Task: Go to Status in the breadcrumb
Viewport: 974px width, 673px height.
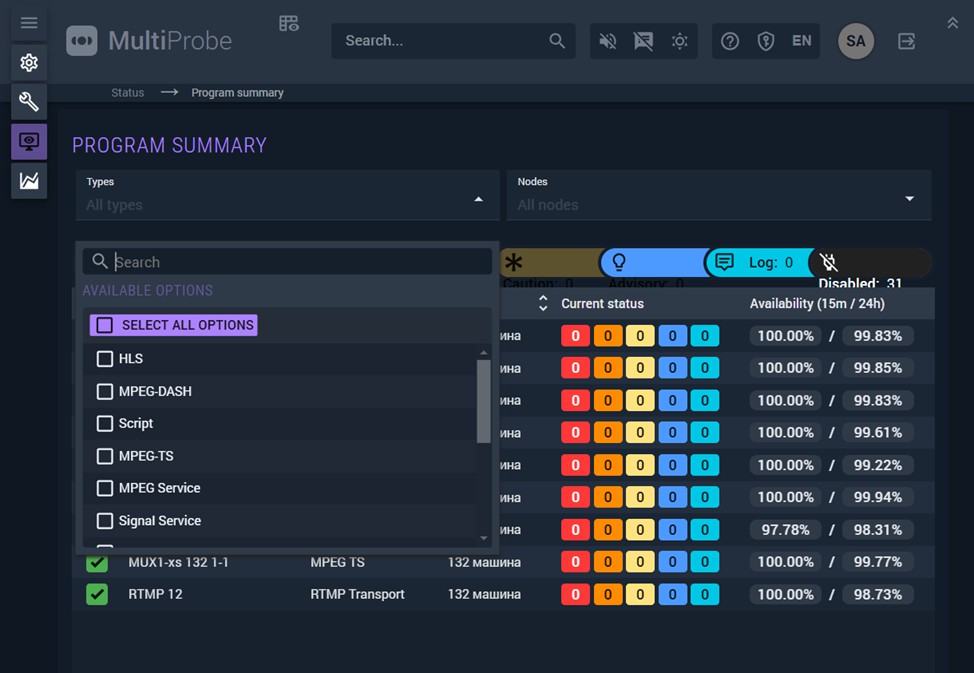Action: tap(128, 93)
